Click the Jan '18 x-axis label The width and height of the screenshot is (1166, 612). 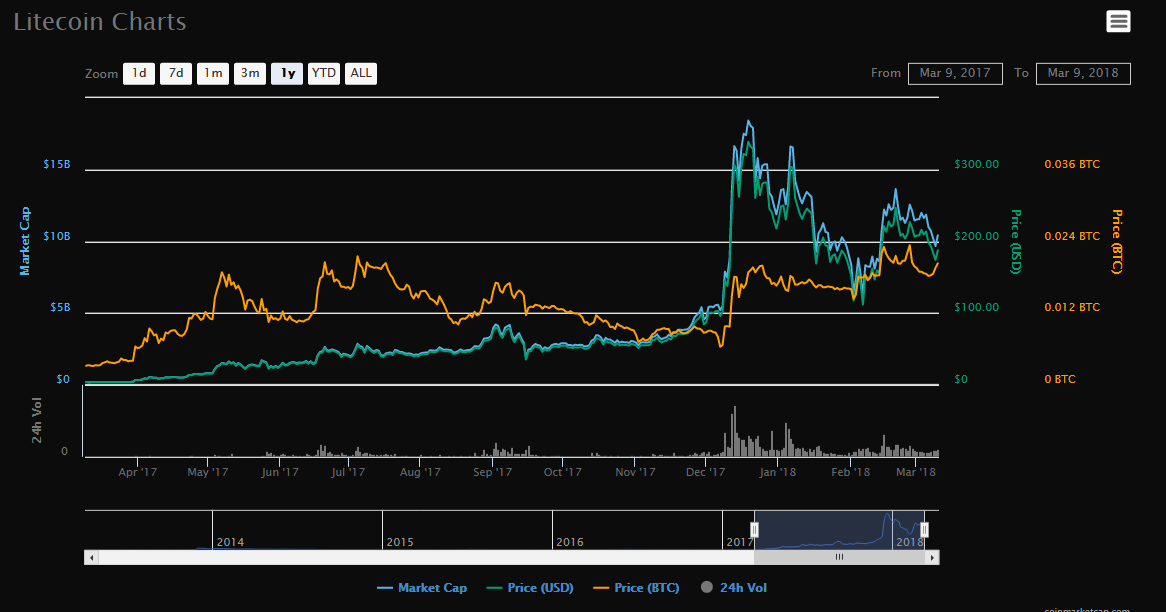click(x=777, y=472)
